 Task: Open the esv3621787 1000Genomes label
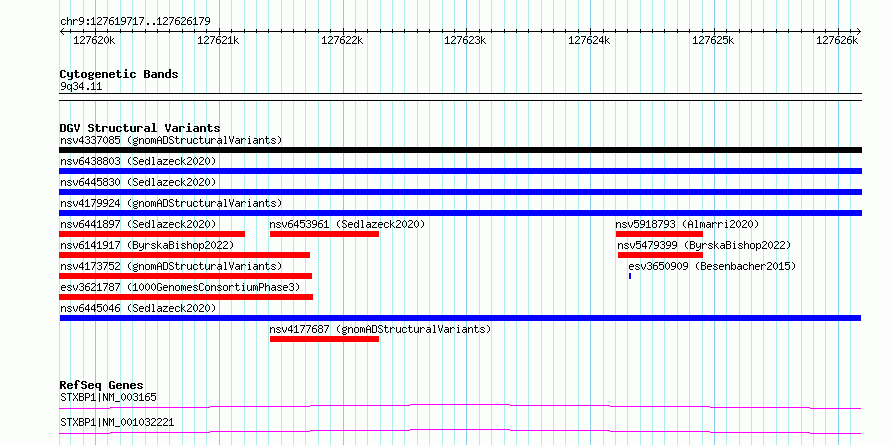(x=180, y=287)
